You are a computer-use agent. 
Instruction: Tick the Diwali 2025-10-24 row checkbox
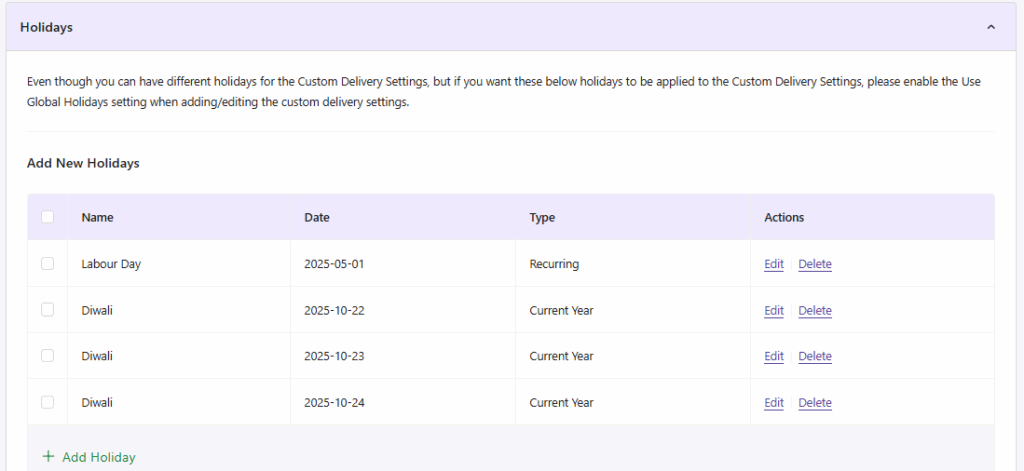[47, 402]
